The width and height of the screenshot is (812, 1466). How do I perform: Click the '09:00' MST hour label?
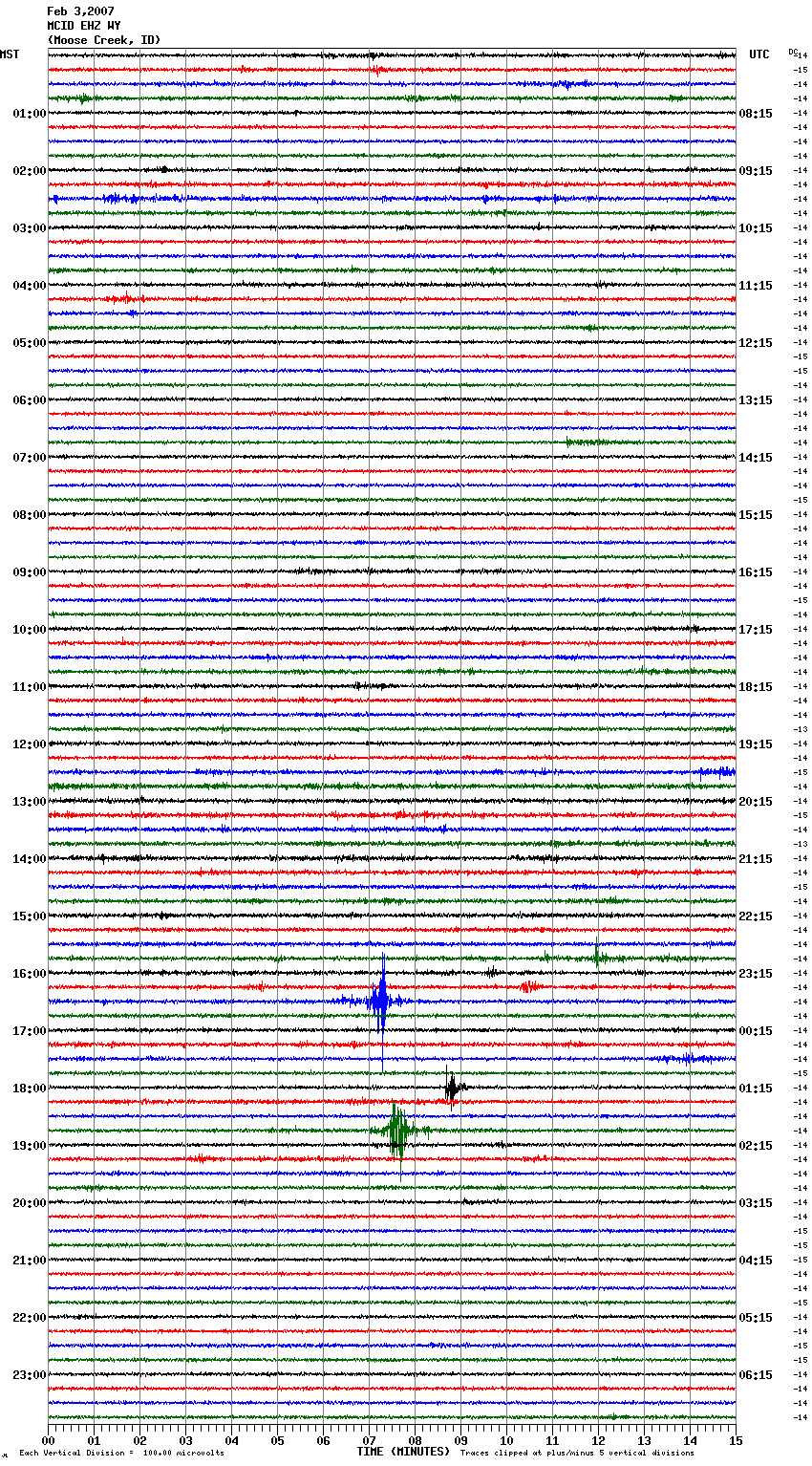pyautogui.click(x=30, y=572)
